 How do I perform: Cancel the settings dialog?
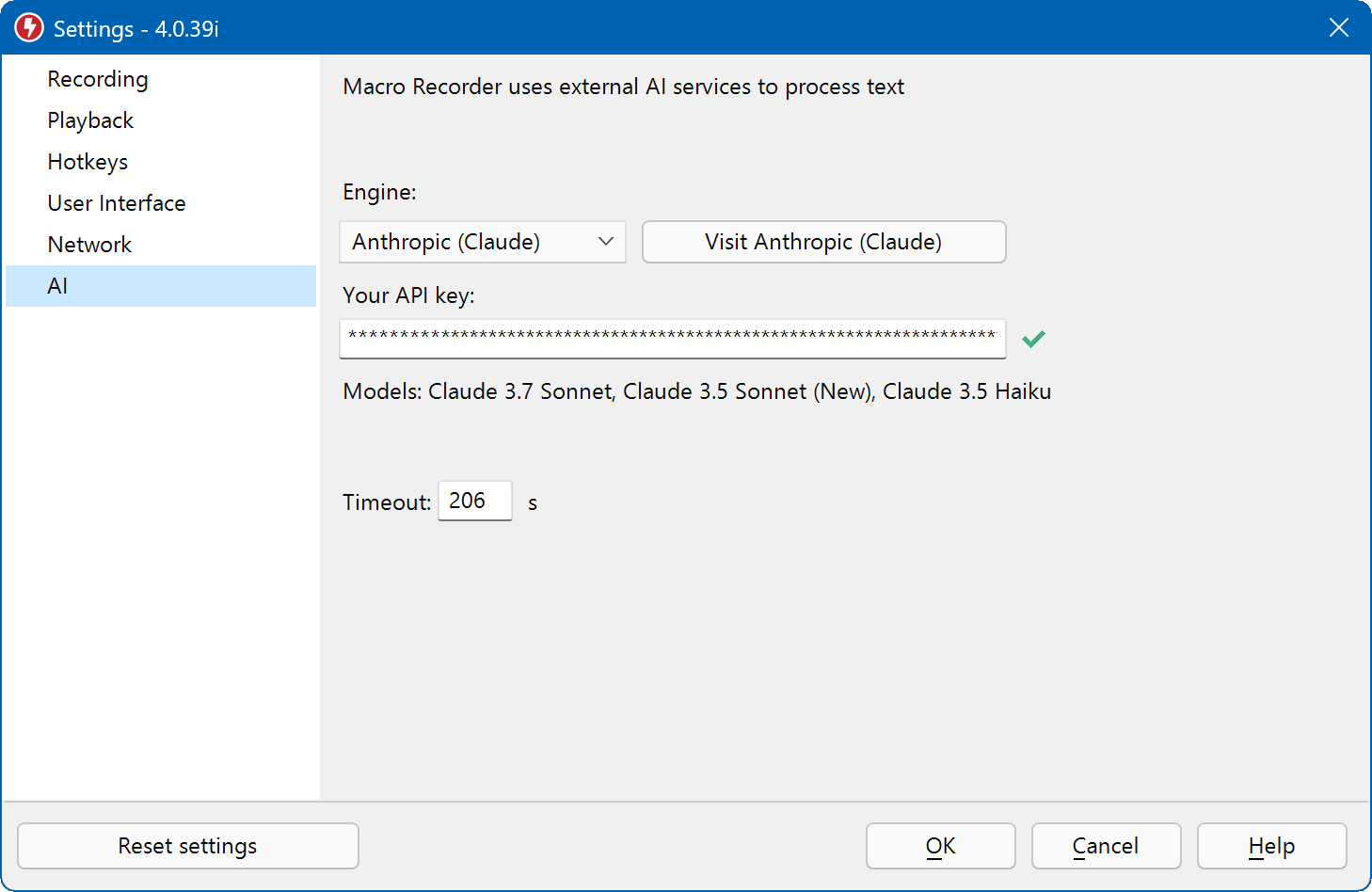[1106, 846]
